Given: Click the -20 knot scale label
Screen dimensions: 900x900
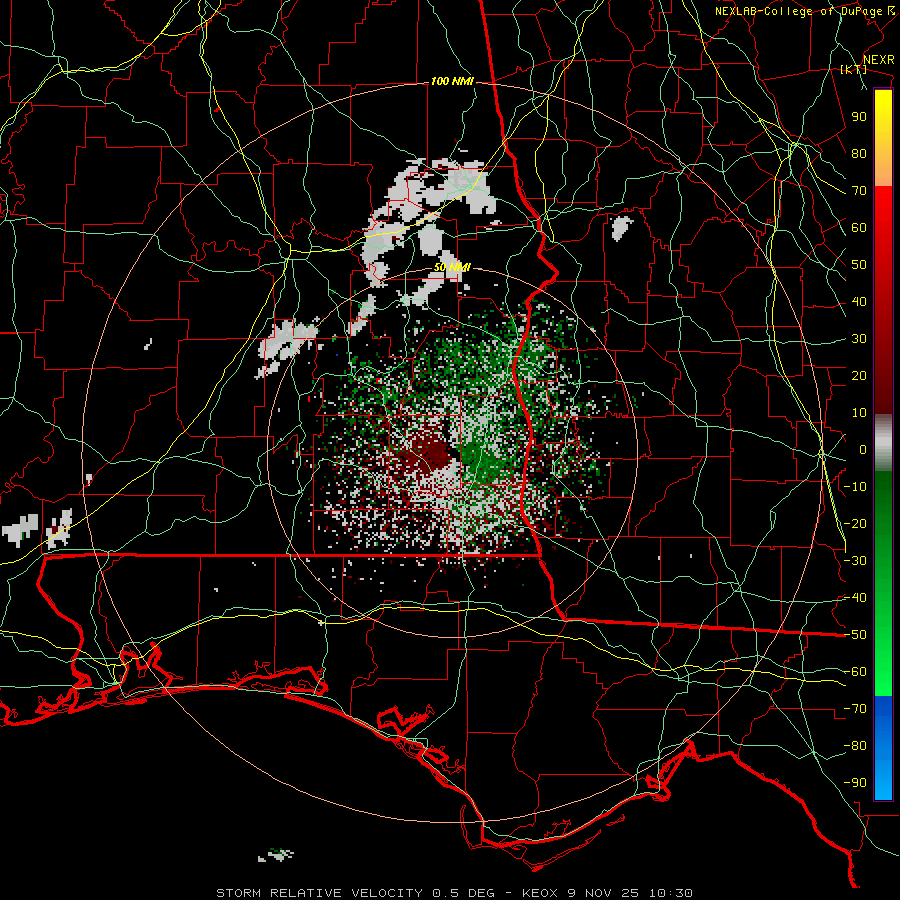Looking at the screenshot, I should 855,524.
